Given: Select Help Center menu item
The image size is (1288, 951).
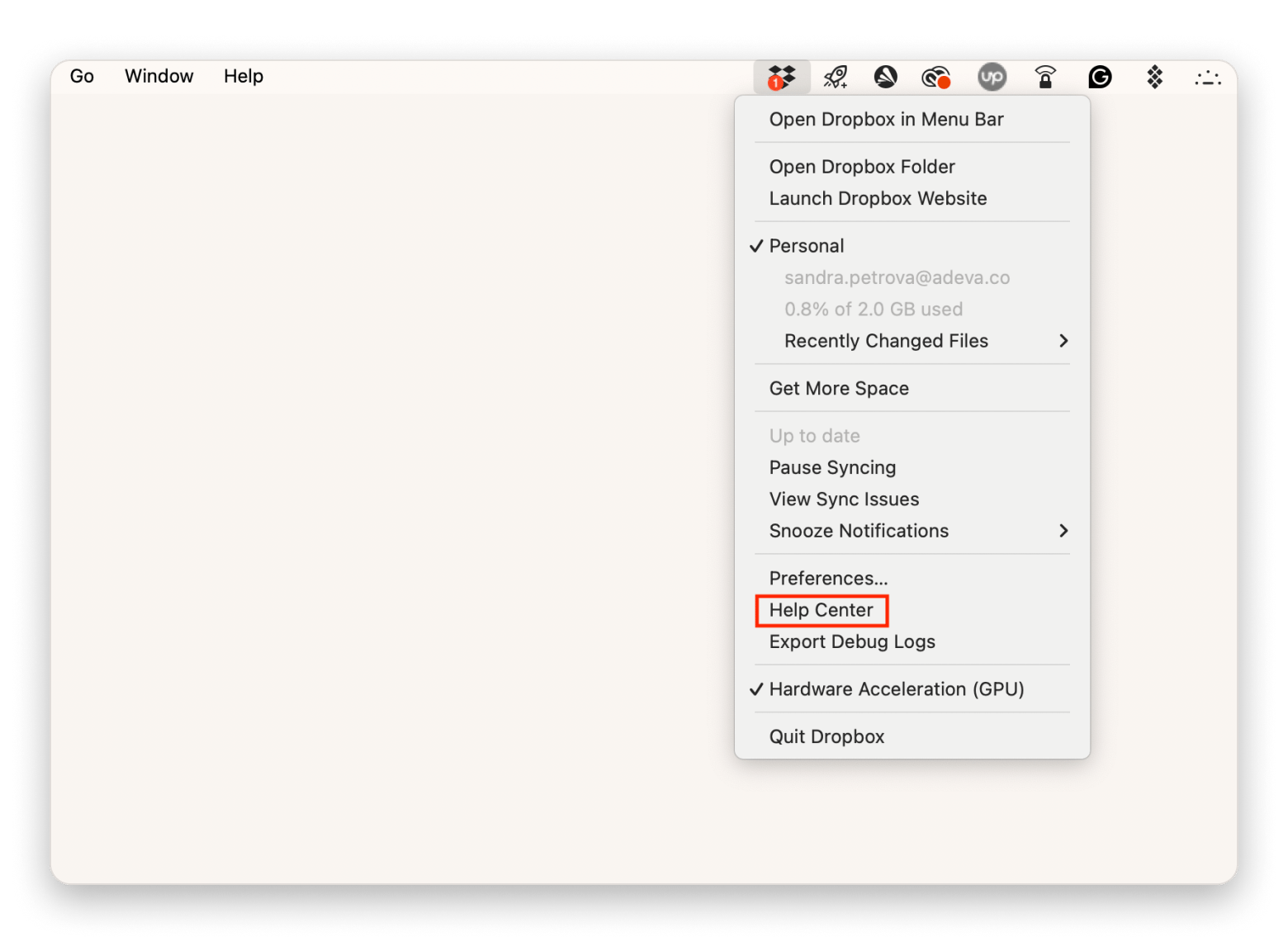Looking at the screenshot, I should click(822, 610).
